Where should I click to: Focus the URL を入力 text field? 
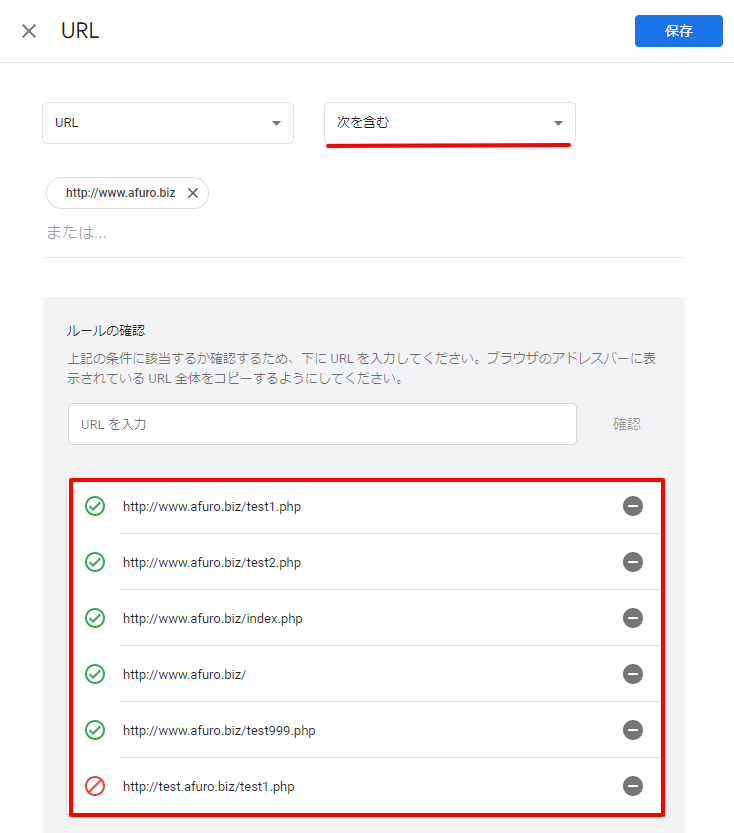[322, 424]
